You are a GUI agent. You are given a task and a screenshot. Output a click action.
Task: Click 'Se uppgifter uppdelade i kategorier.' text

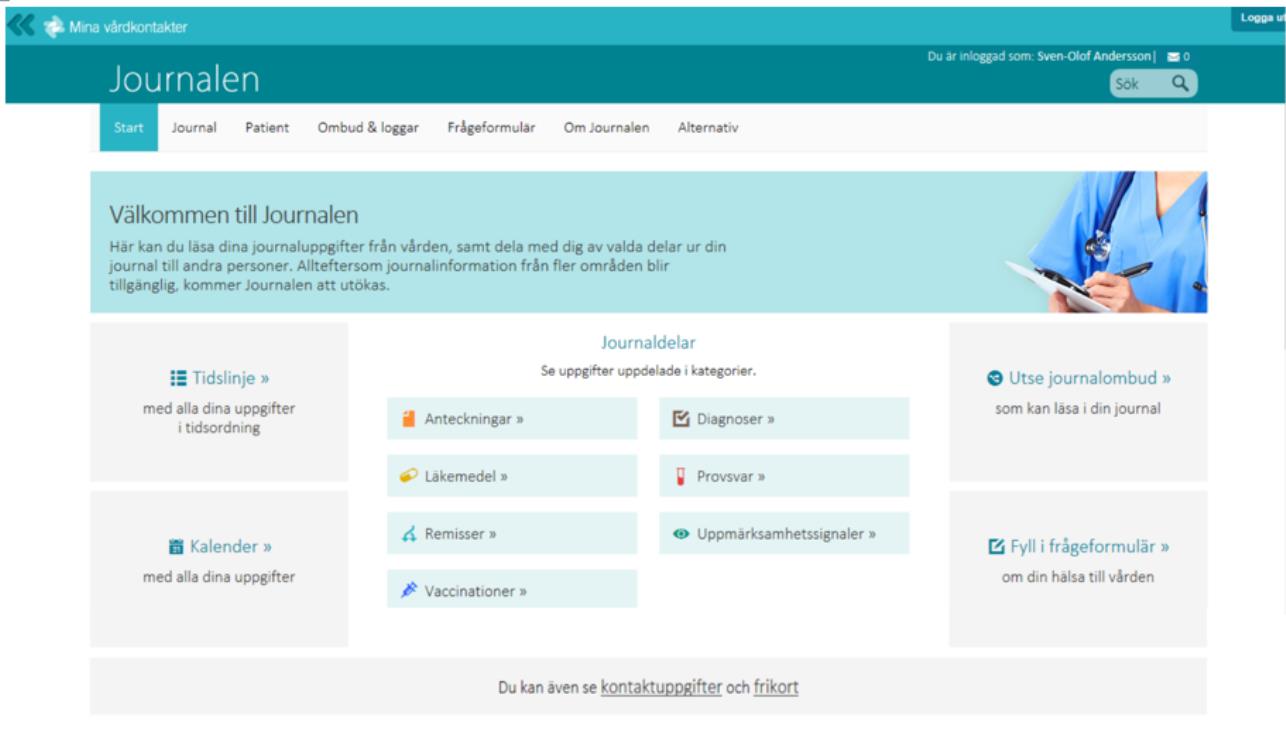[x=648, y=371]
